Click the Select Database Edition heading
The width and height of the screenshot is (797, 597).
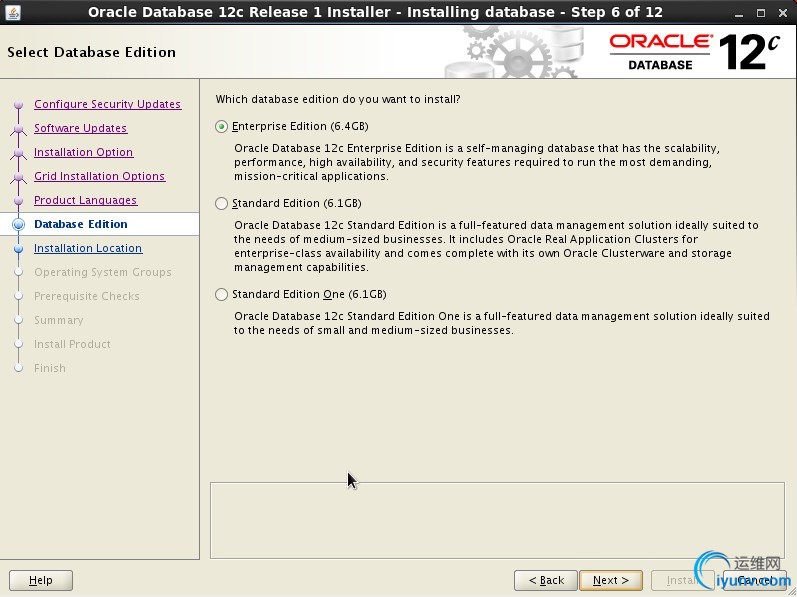[91, 52]
